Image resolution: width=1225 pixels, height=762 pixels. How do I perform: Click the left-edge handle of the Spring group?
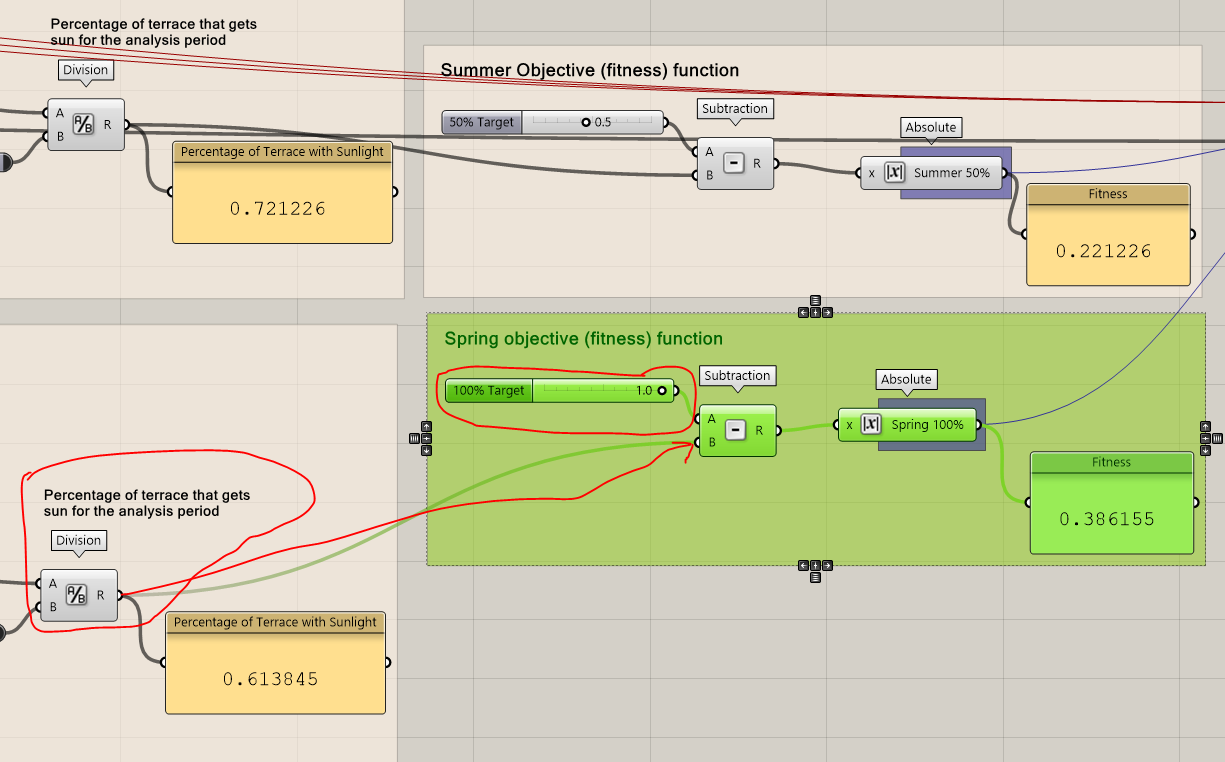(420, 438)
